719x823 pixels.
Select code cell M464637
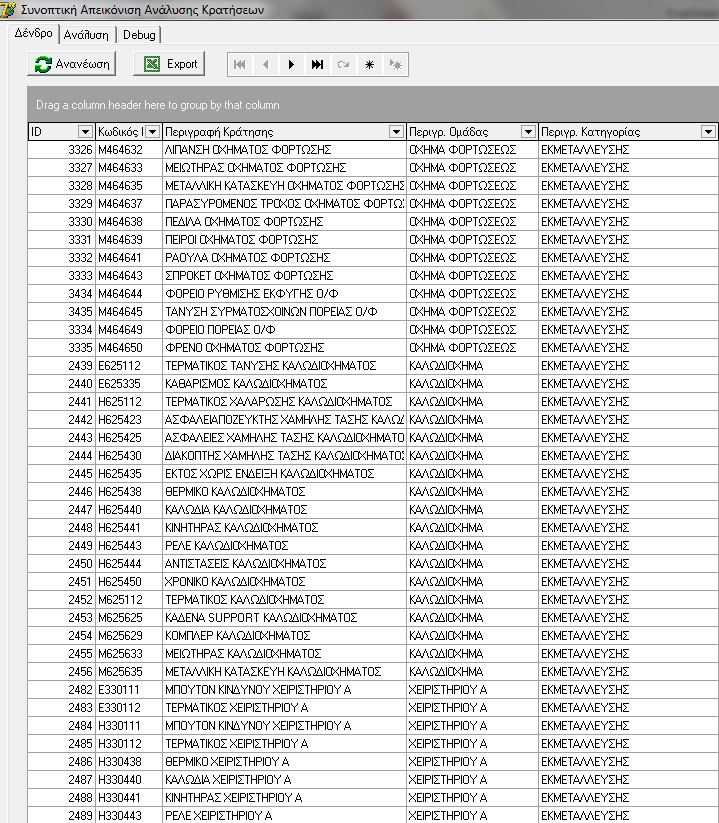[129, 204]
